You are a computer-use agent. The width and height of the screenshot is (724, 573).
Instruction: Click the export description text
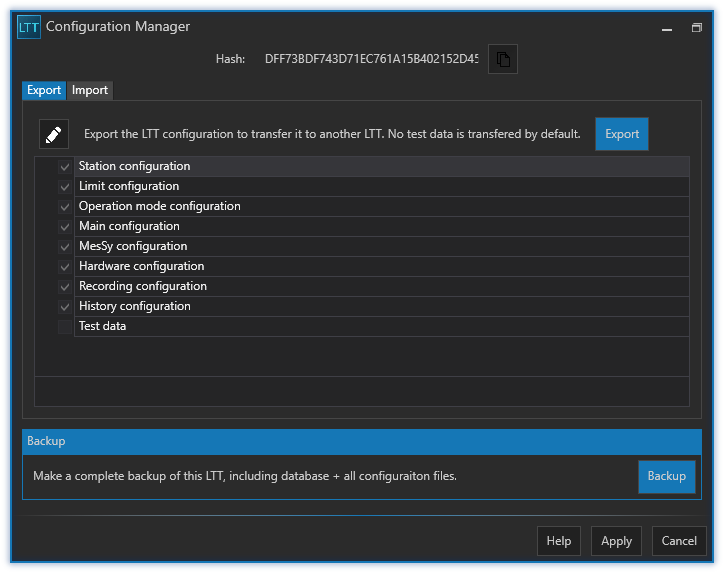(x=332, y=134)
